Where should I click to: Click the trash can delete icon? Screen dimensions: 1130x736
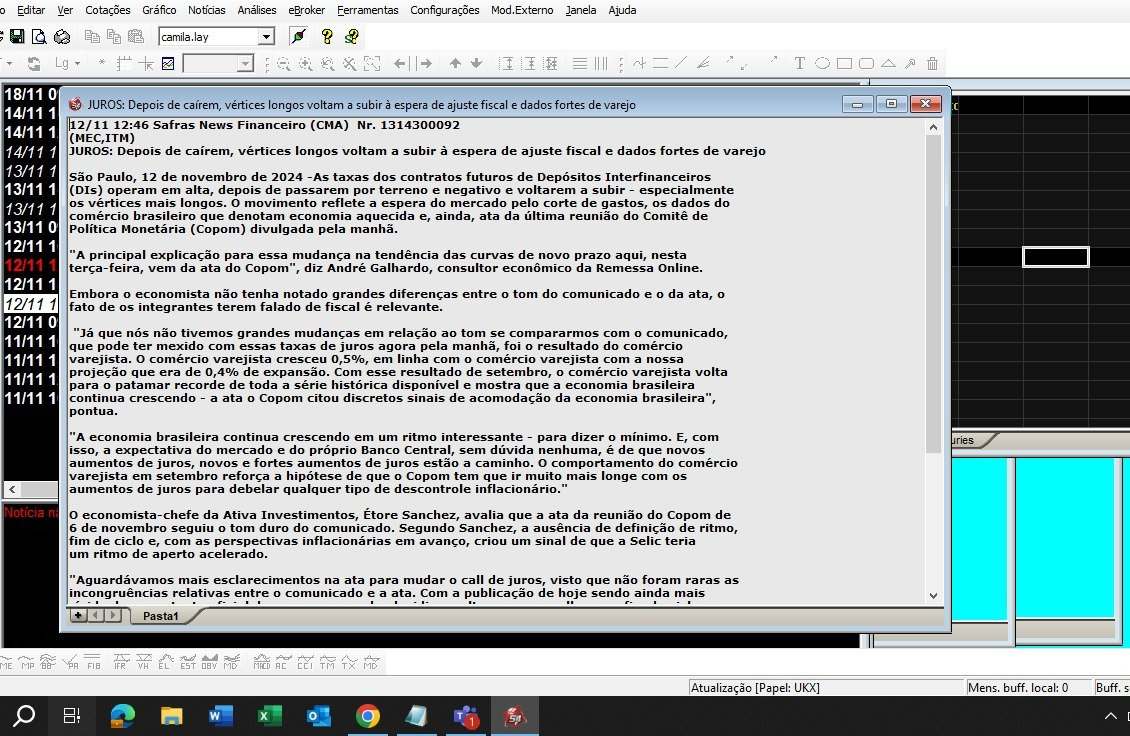pos(932,63)
